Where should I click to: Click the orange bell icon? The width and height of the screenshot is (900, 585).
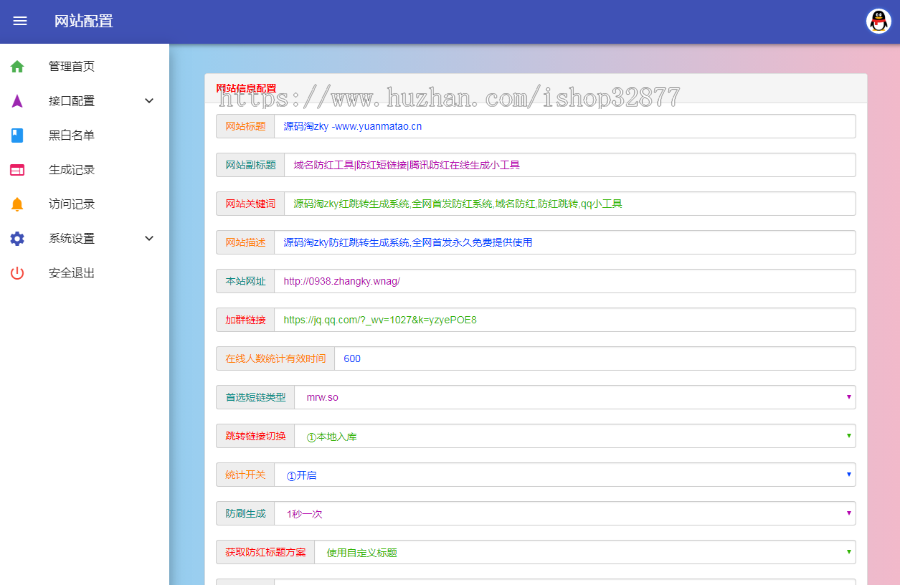click(x=17, y=204)
